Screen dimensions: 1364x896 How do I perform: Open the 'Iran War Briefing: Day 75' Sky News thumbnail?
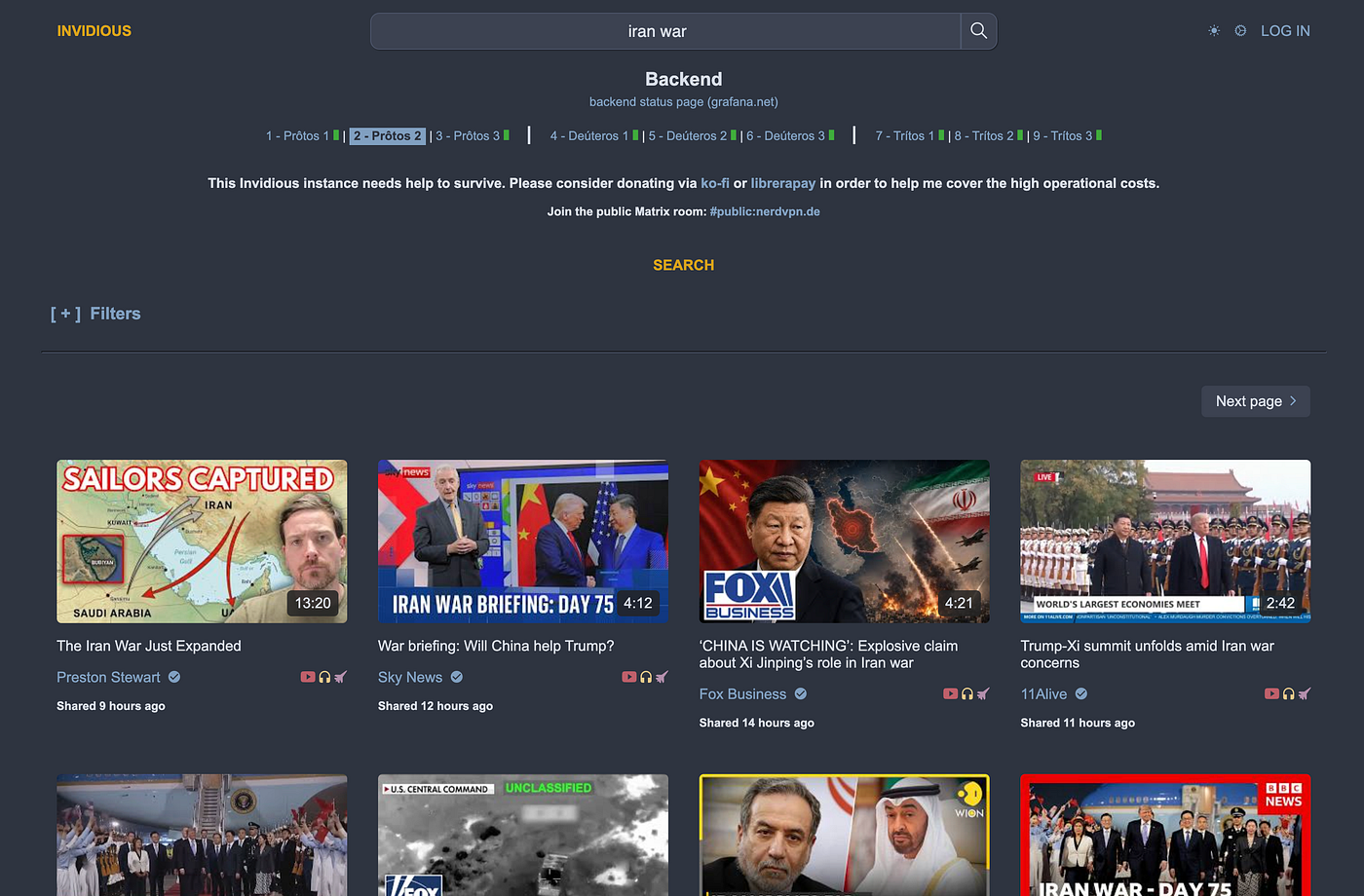point(523,541)
